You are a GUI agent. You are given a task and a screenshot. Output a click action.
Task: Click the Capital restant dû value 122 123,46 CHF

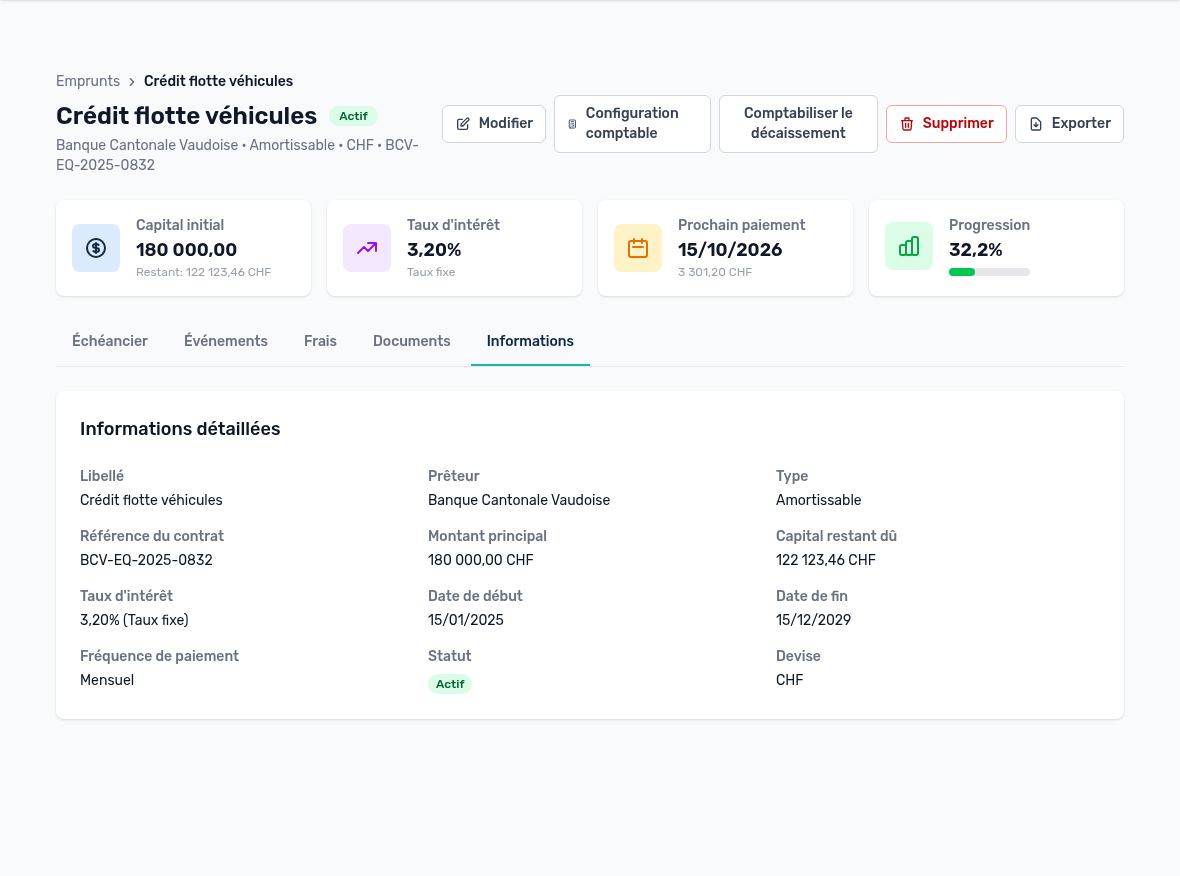coord(826,560)
